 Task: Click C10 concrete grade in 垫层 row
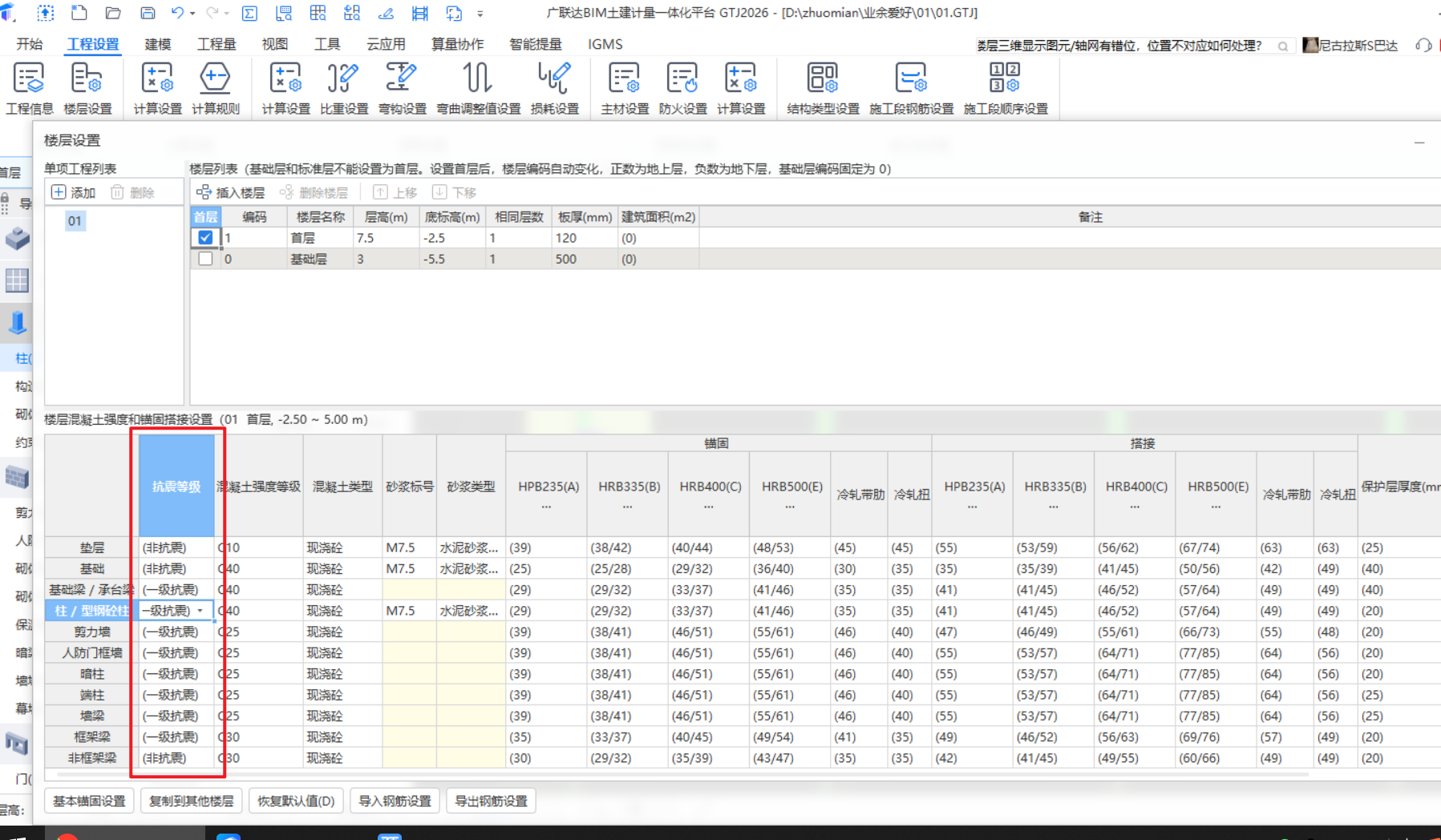coord(258,547)
